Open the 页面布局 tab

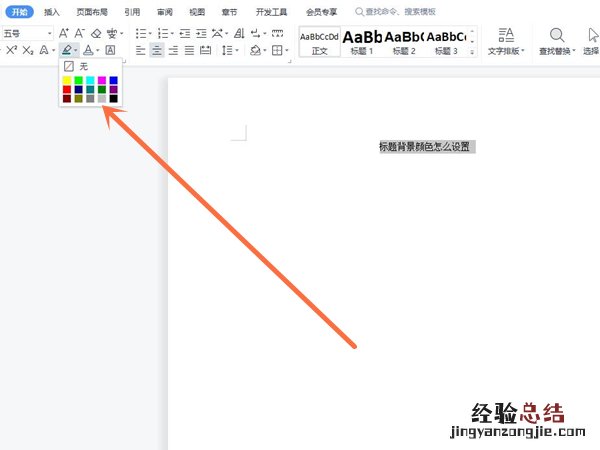pos(90,12)
